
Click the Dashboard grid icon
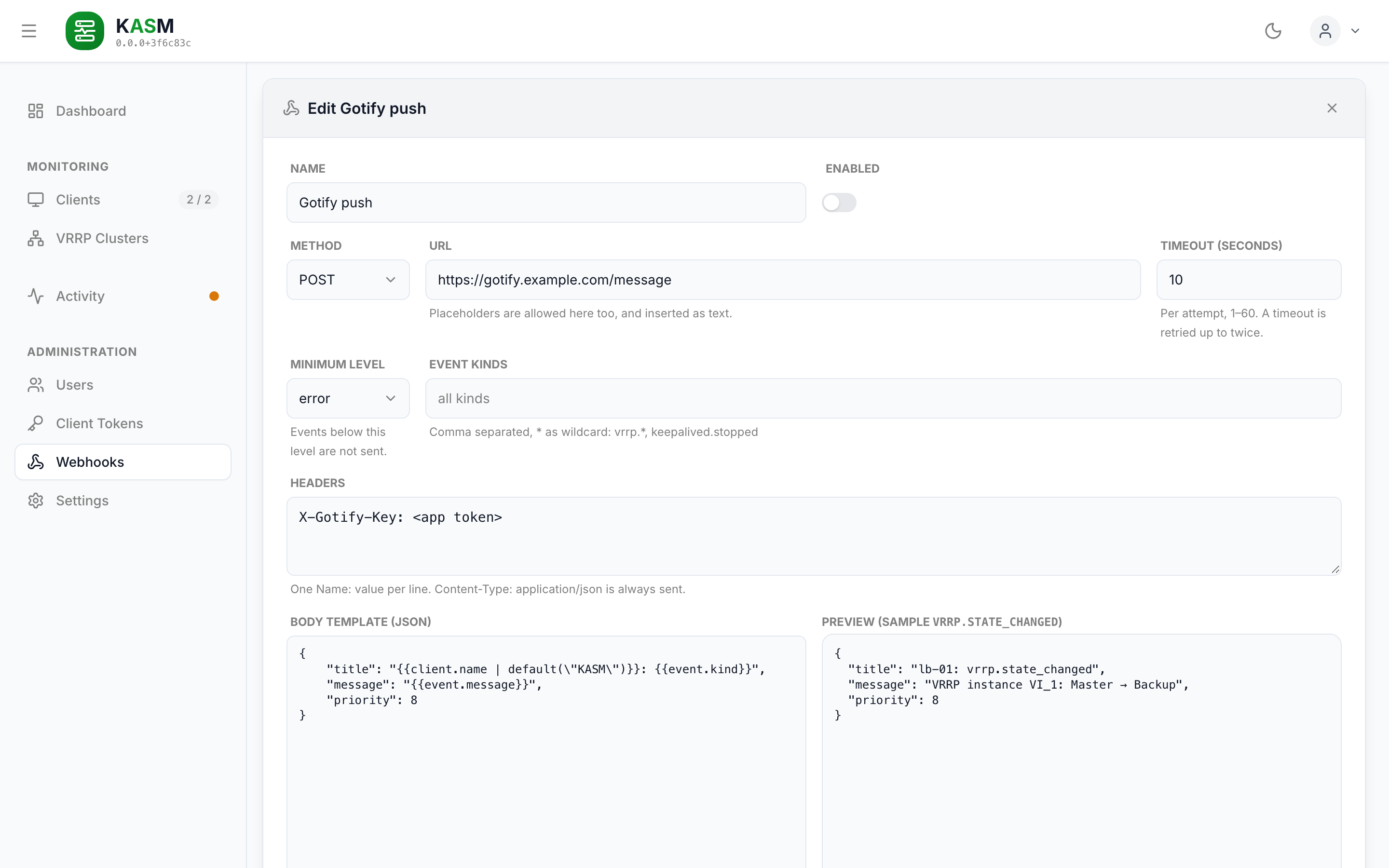tap(36, 111)
